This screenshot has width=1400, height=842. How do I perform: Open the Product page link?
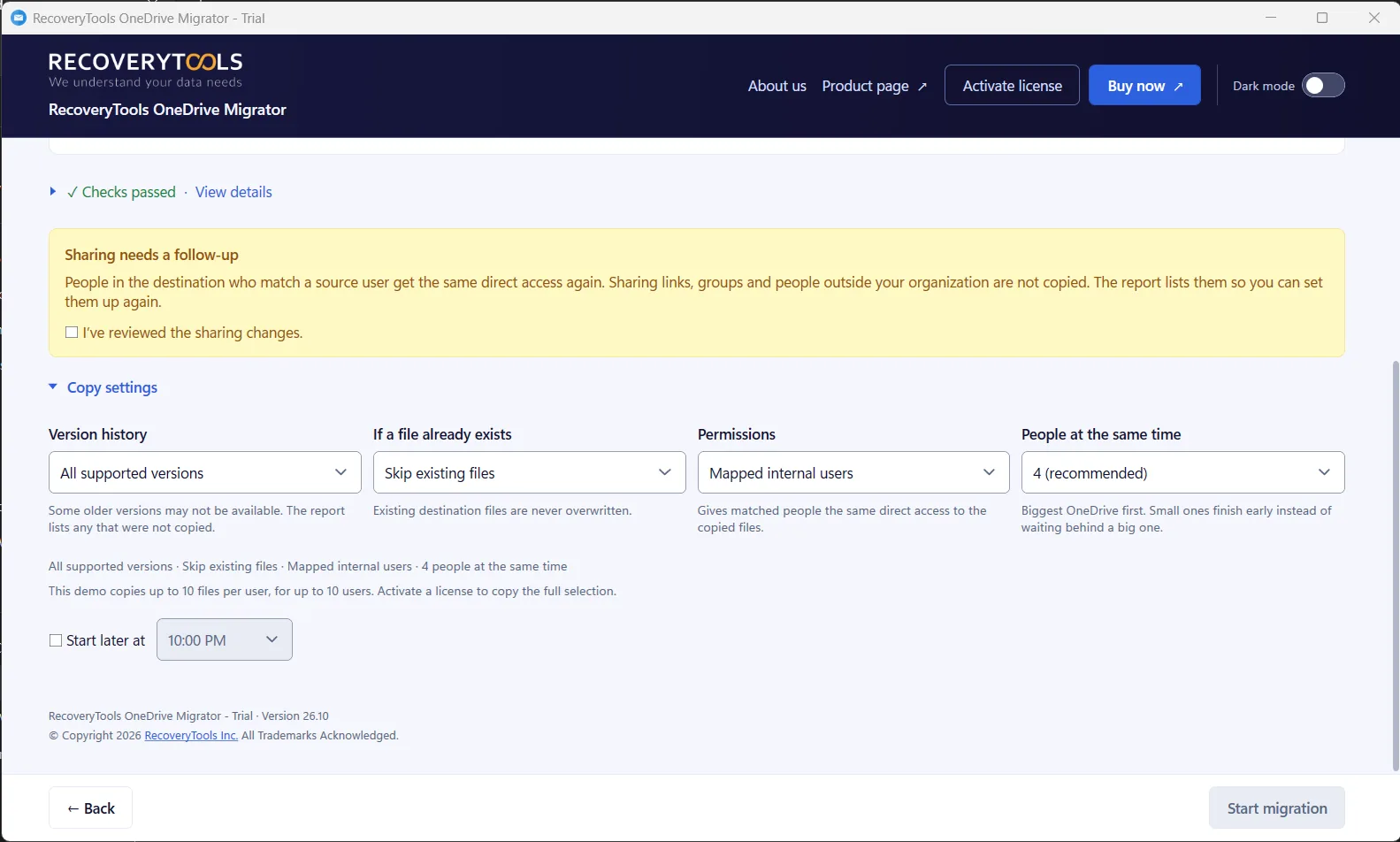pos(874,86)
